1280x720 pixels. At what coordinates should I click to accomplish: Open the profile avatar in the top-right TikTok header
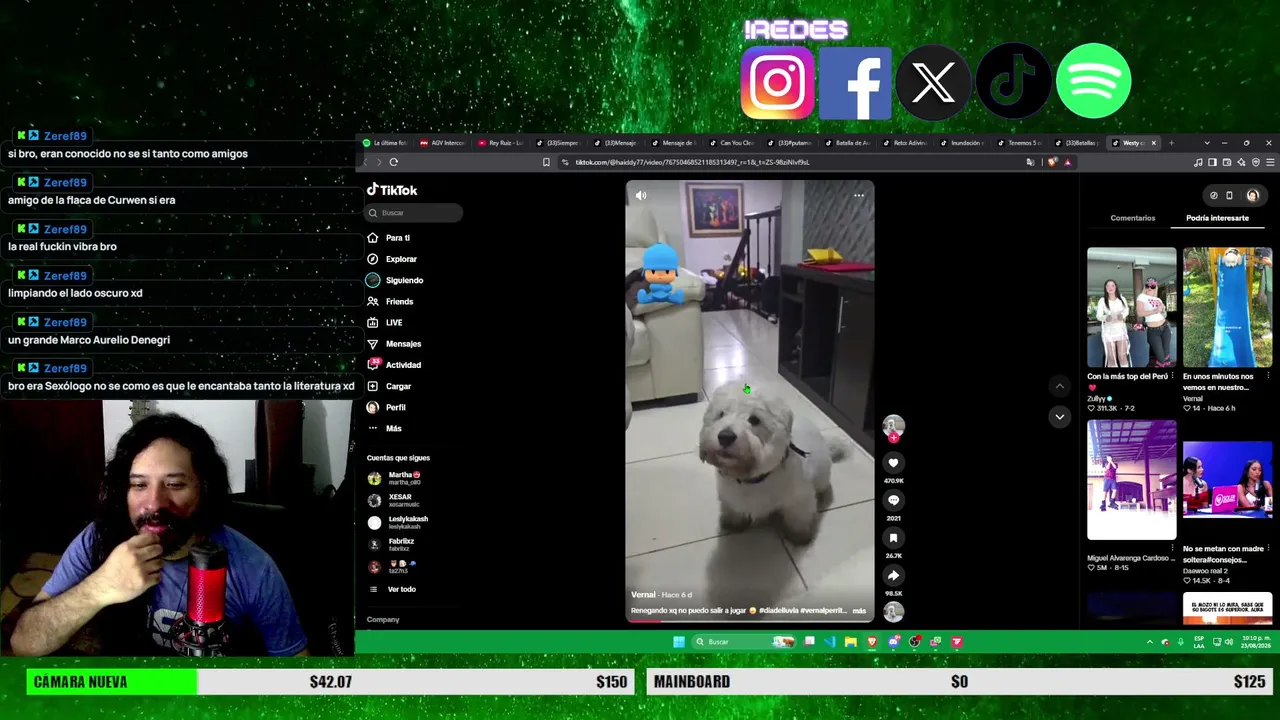click(x=1253, y=196)
